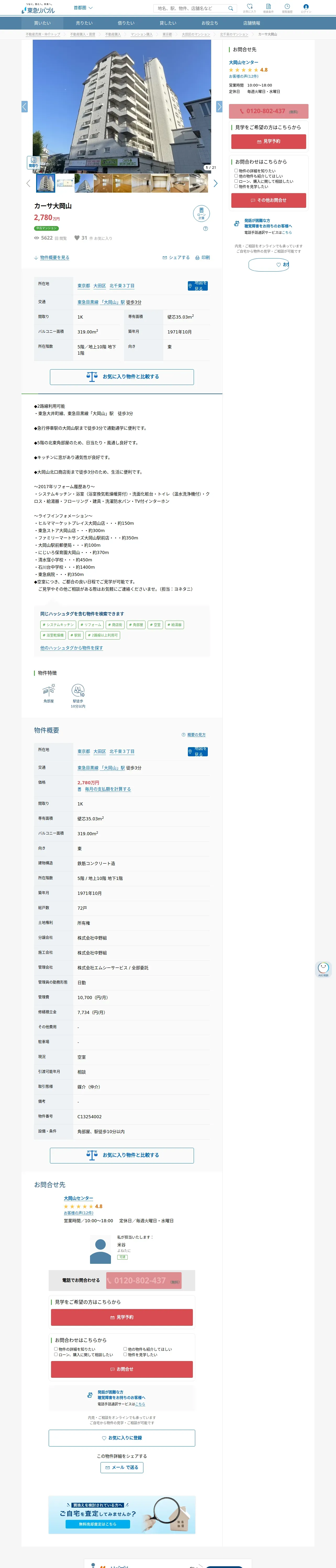Click the シェアする mail icon link
The width and height of the screenshot is (336, 1568).
coord(176,257)
